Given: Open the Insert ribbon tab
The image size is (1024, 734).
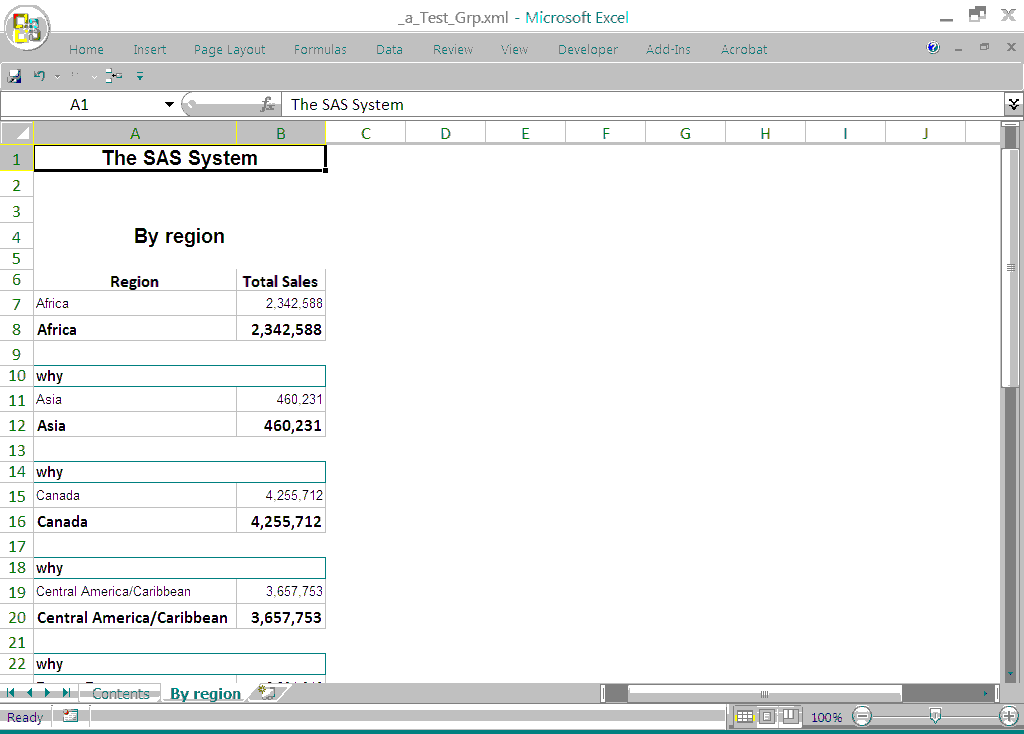Looking at the screenshot, I should point(150,50).
